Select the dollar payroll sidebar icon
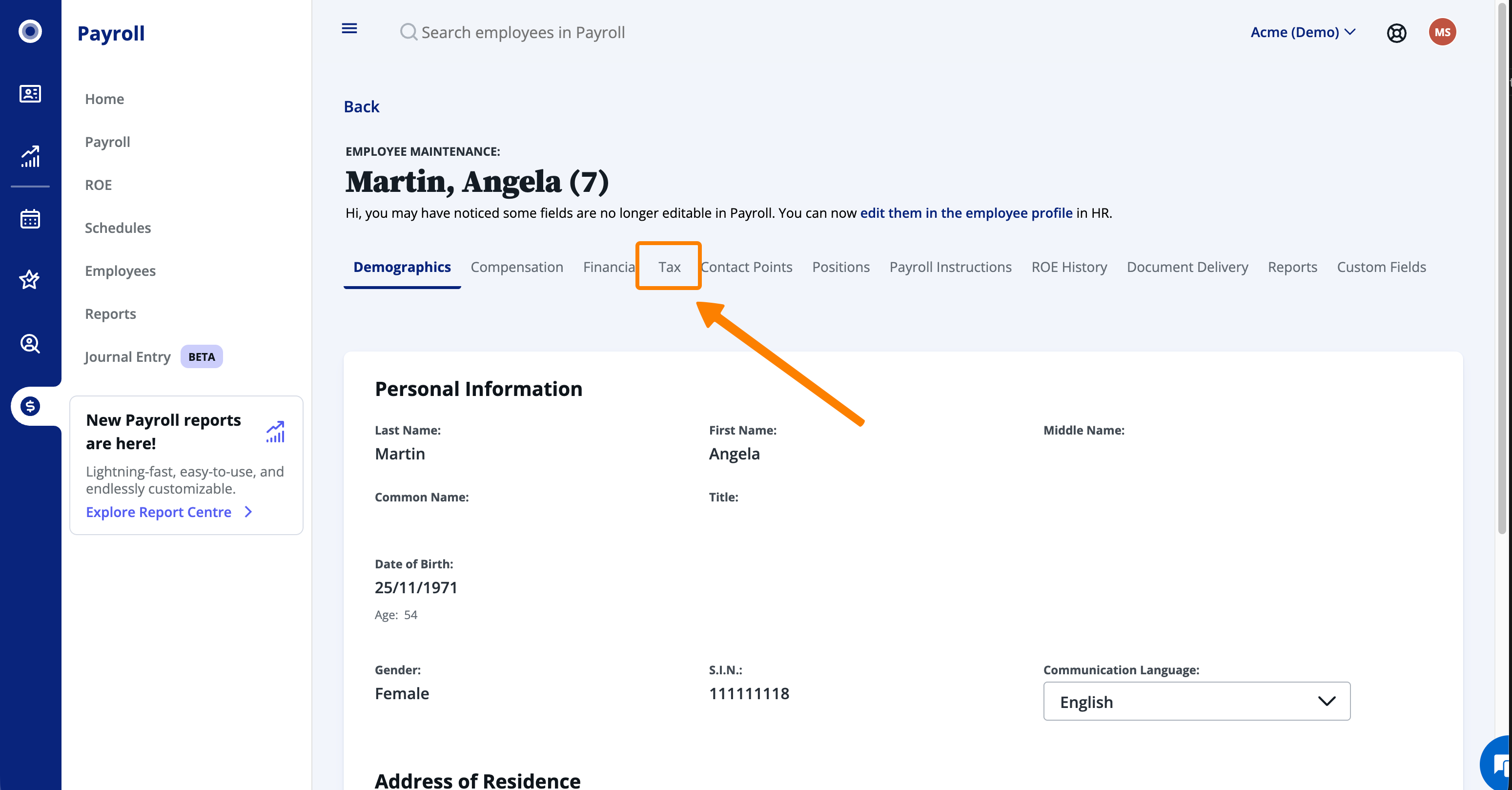The height and width of the screenshot is (790, 1512). coord(30,406)
